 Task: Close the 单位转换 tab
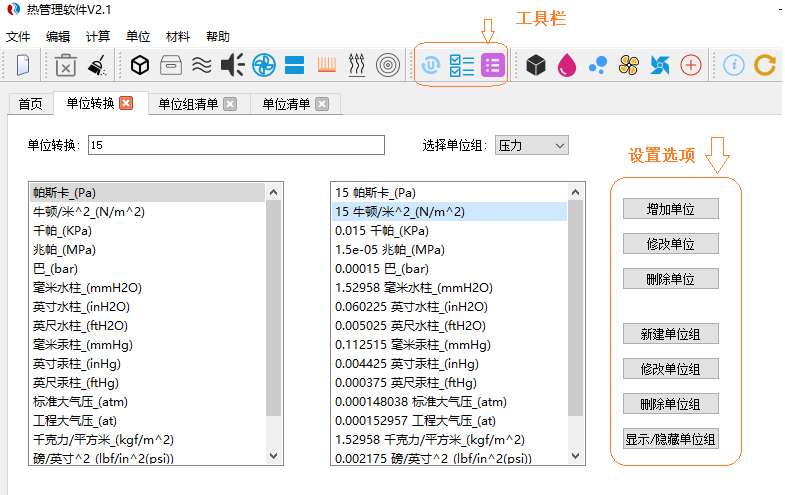tap(127, 103)
